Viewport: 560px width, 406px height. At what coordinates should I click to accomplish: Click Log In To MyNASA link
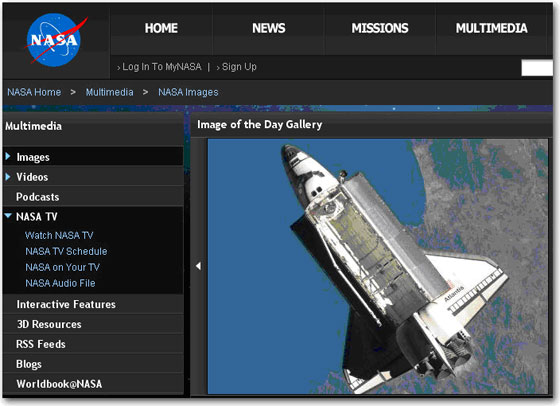point(162,67)
